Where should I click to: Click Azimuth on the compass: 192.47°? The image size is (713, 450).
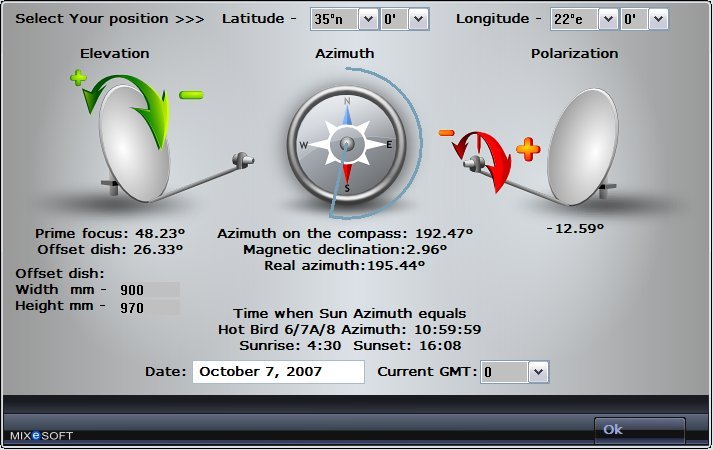[x=345, y=233]
